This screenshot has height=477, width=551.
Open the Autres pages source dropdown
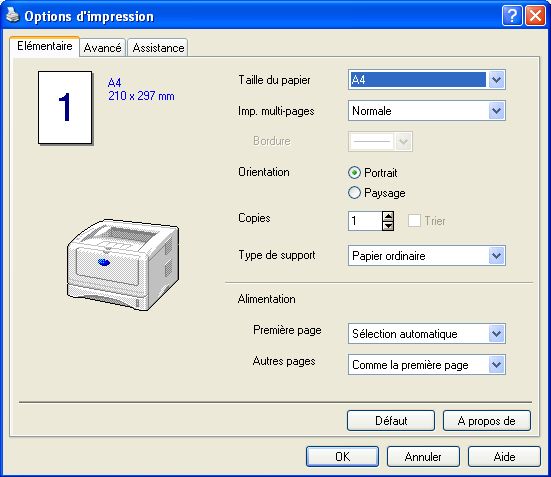tap(427, 365)
